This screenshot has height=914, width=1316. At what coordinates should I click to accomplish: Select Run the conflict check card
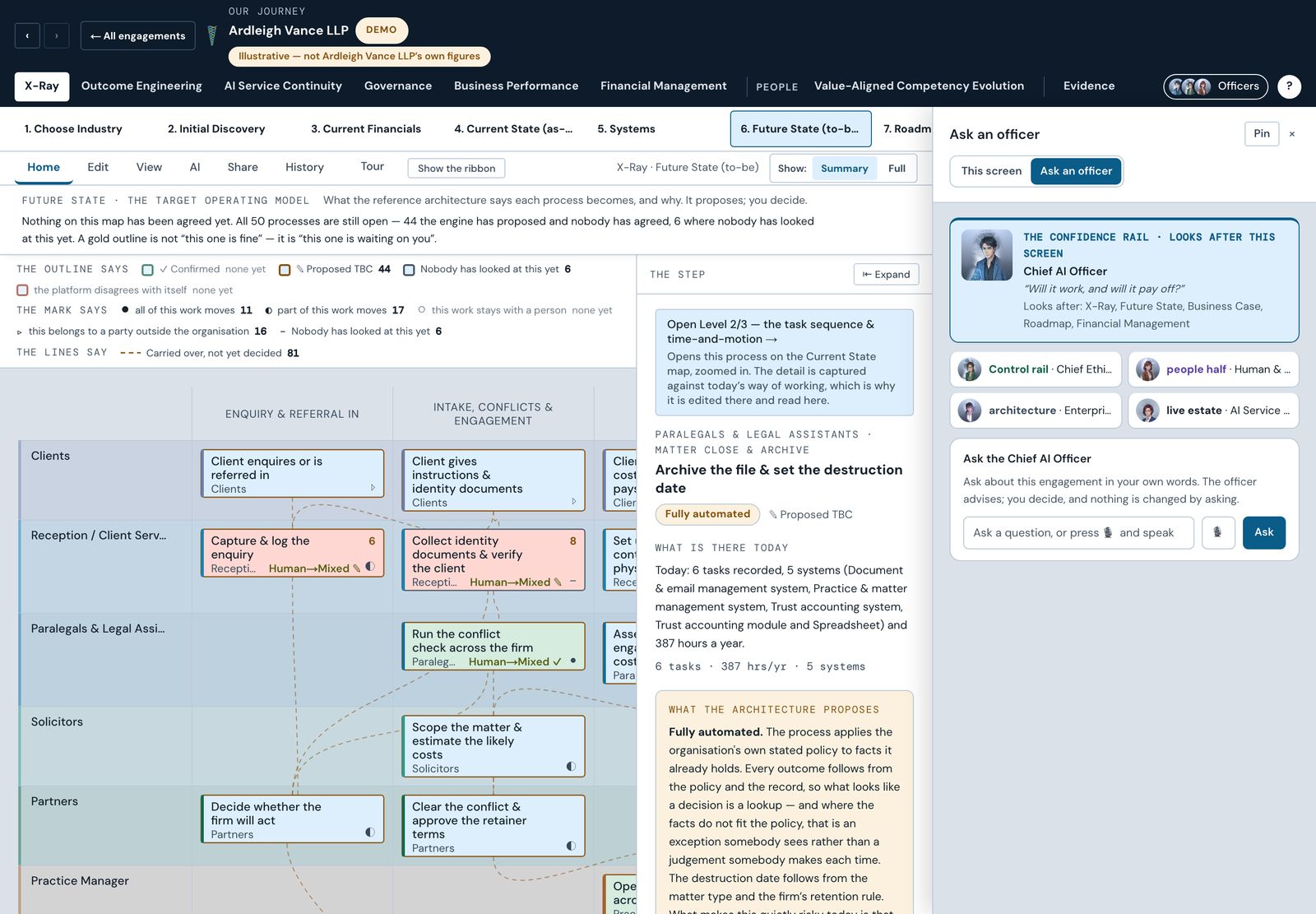click(x=493, y=647)
